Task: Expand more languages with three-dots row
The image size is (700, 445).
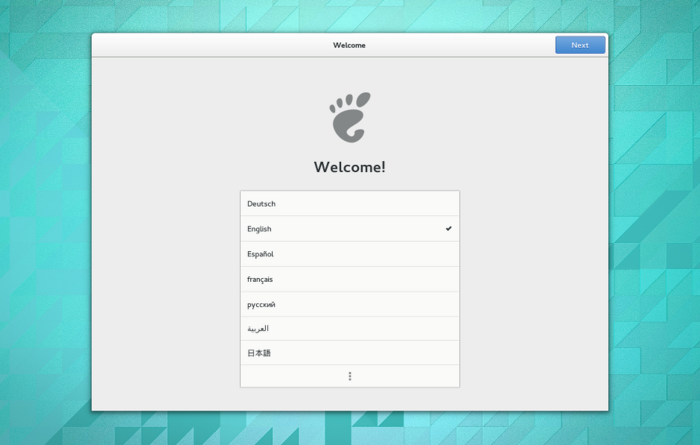Action: click(x=350, y=376)
